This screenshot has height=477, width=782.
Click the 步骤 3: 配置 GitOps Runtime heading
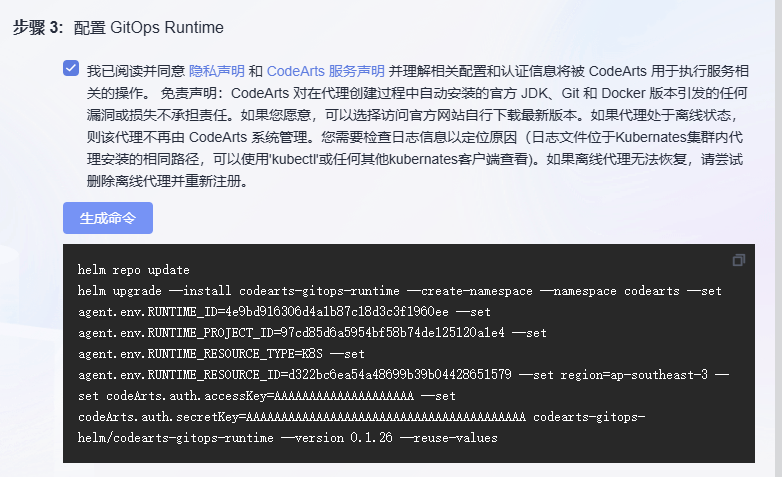click(118, 27)
